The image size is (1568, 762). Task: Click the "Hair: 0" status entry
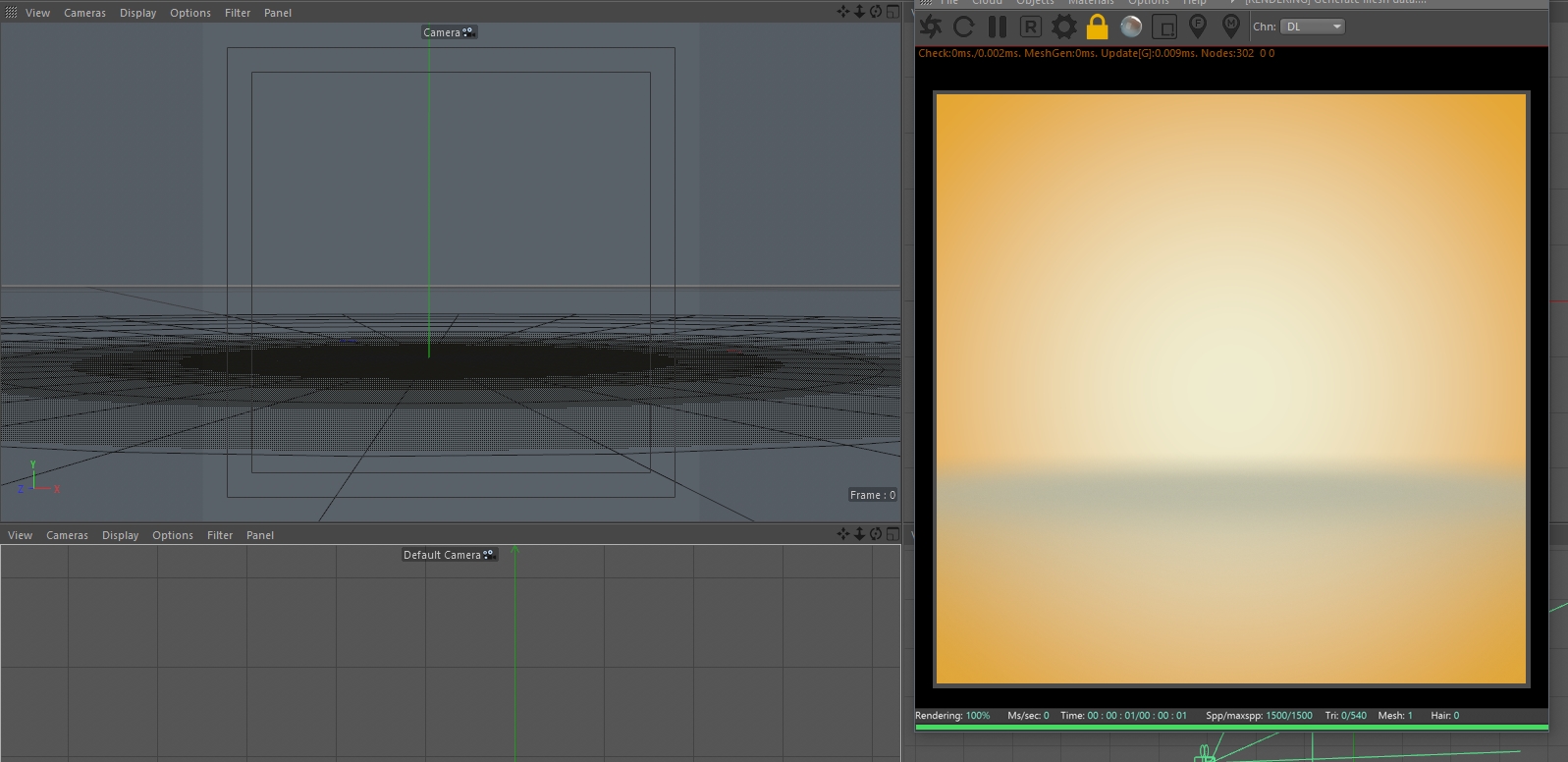tap(1444, 716)
